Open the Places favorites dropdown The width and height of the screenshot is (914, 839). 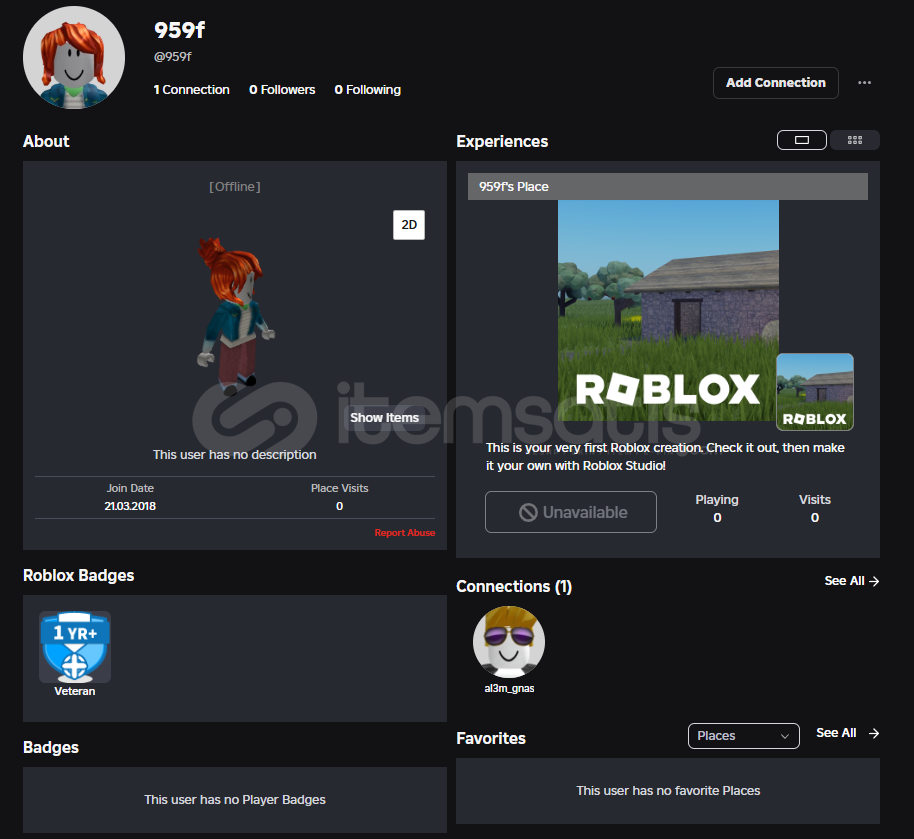pyautogui.click(x=743, y=736)
